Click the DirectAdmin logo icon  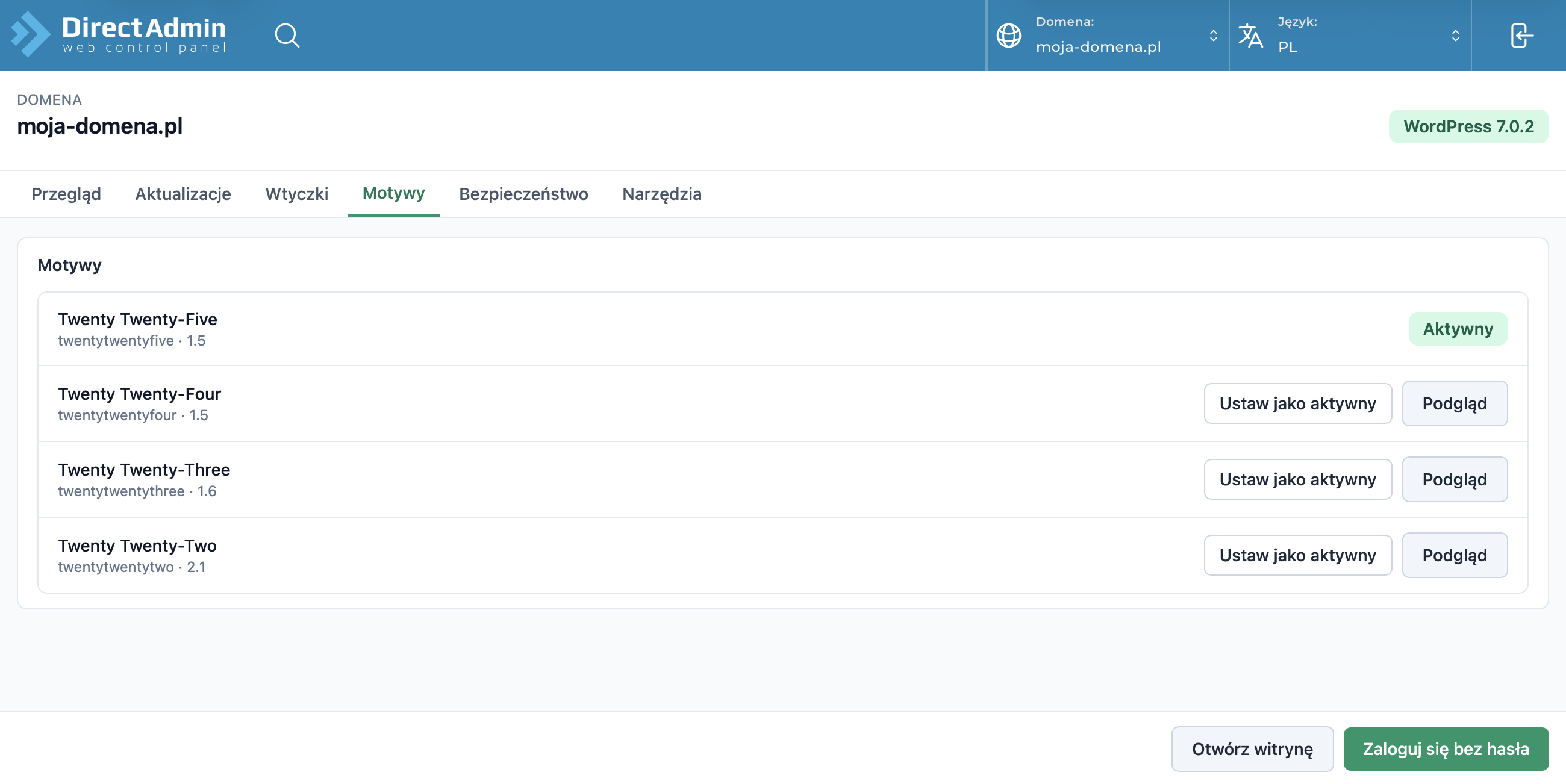point(30,35)
